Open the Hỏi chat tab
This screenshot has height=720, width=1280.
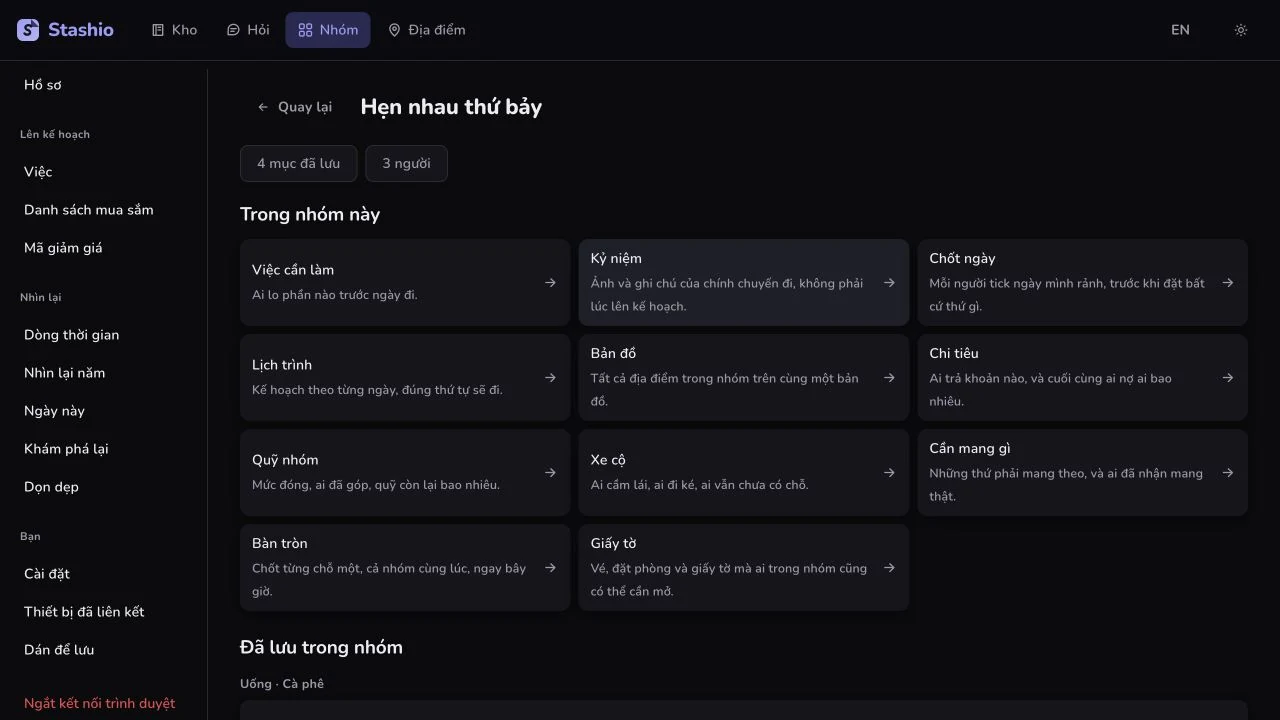point(248,30)
